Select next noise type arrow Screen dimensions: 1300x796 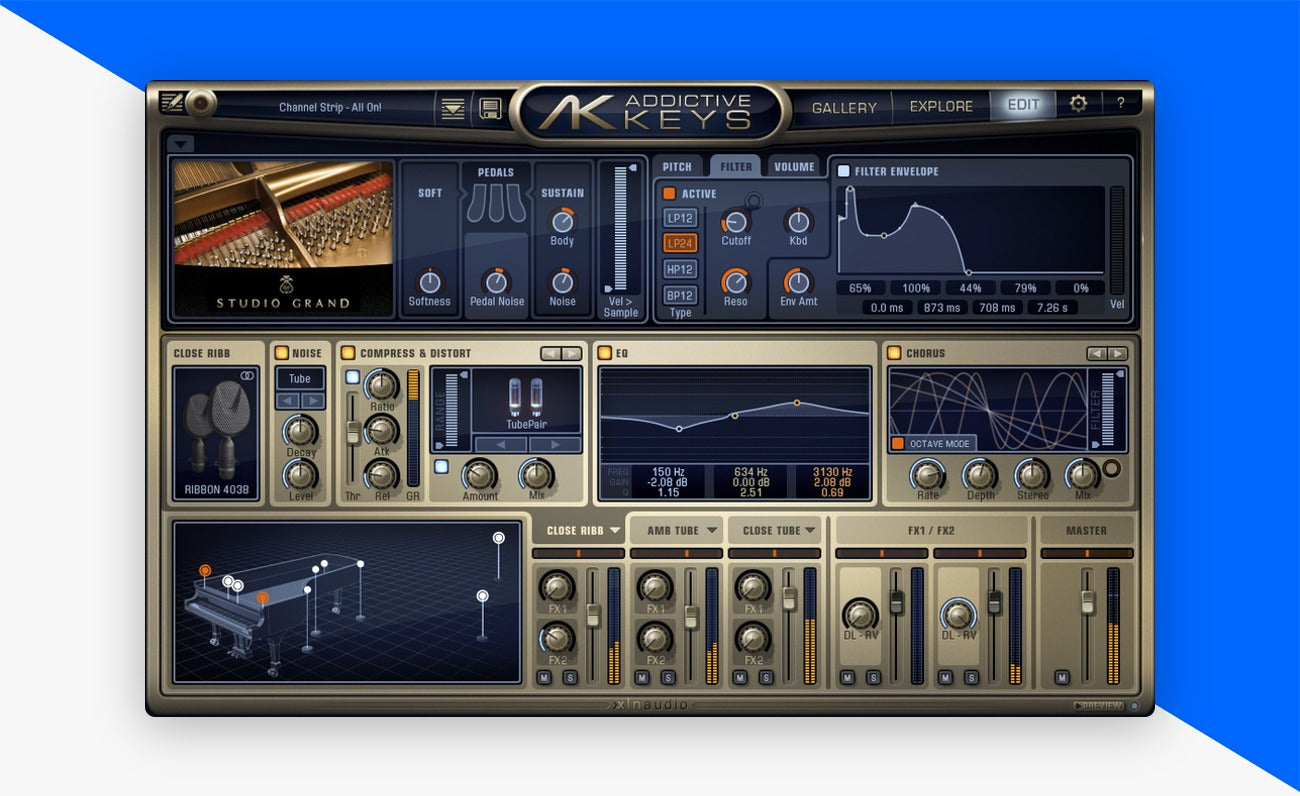coord(313,401)
